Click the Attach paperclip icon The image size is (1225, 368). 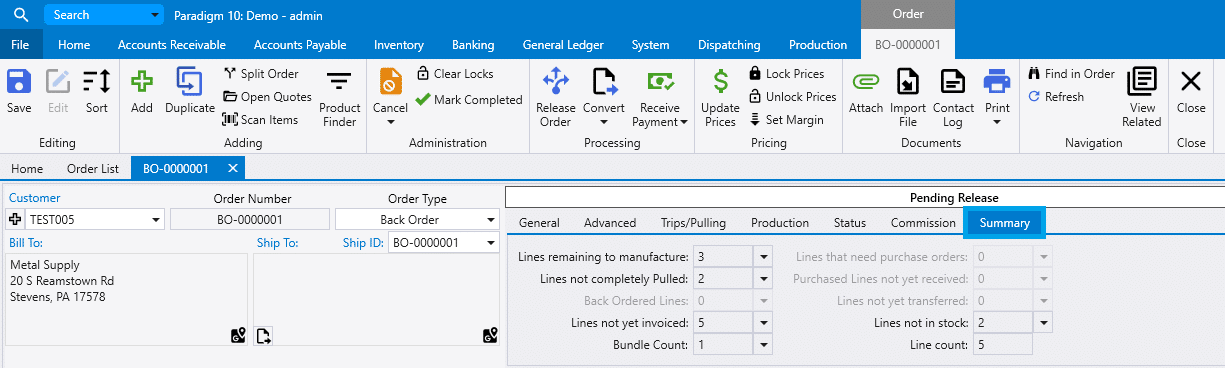click(866, 82)
